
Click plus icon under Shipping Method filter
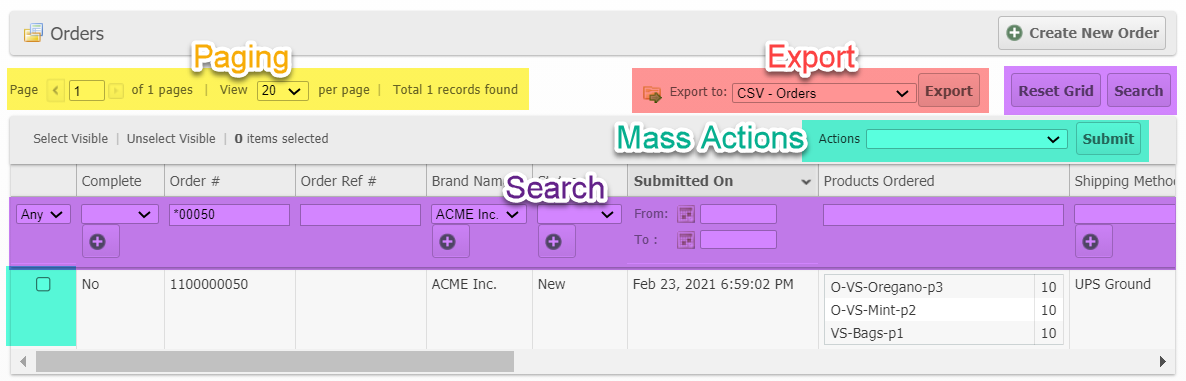[1093, 241]
